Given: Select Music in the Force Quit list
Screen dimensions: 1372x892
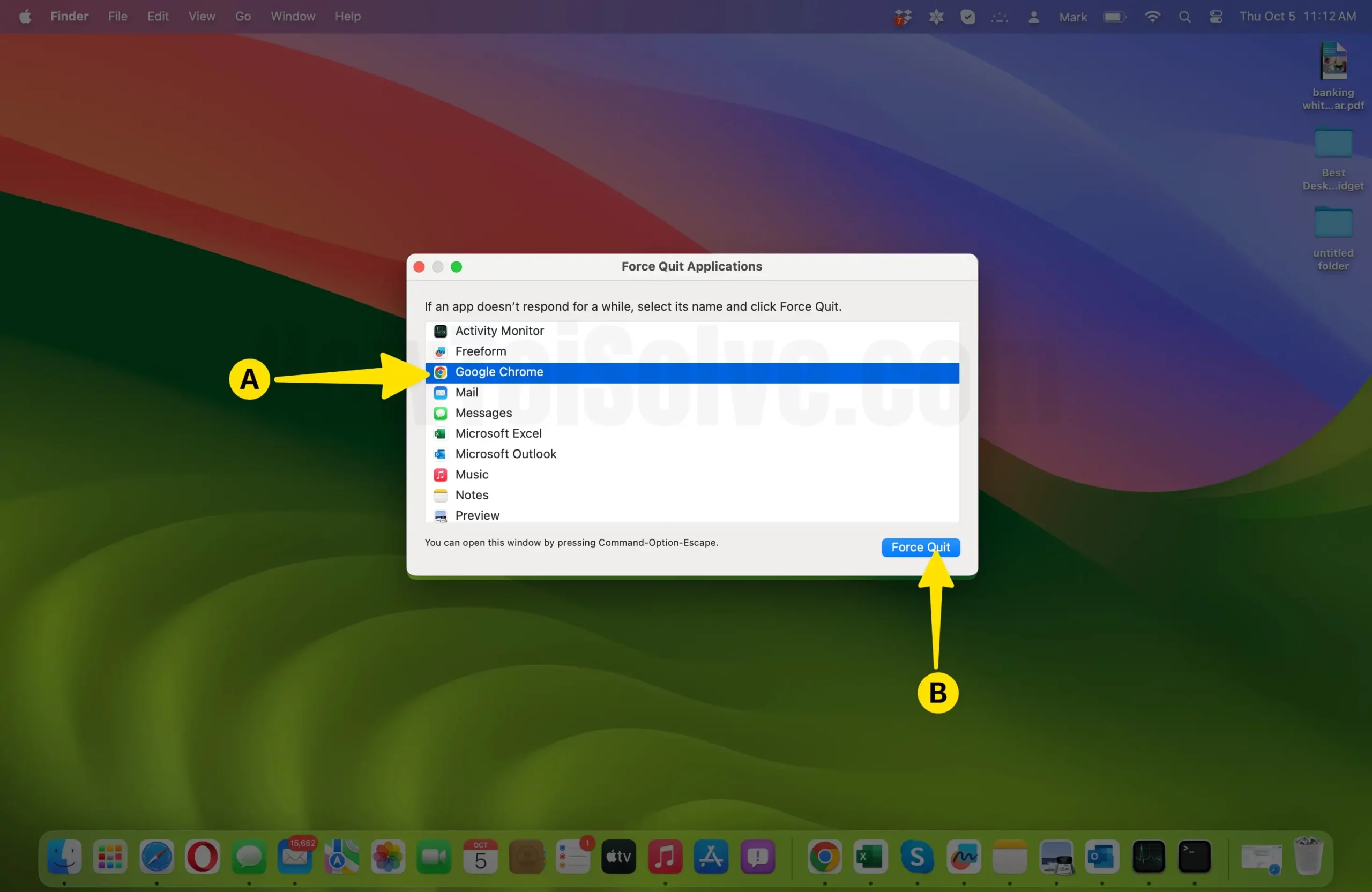Looking at the screenshot, I should 692,474.
